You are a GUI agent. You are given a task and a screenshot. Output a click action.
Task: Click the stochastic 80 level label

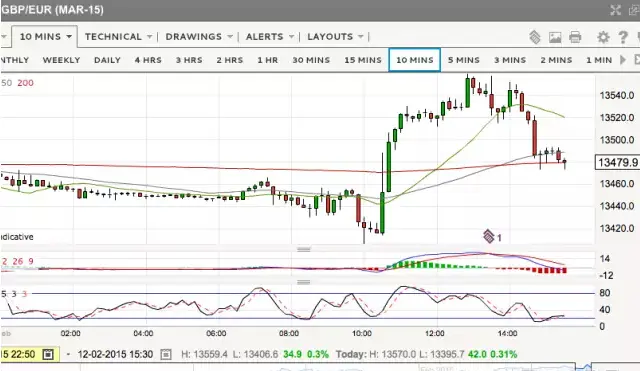[x=604, y=293]
